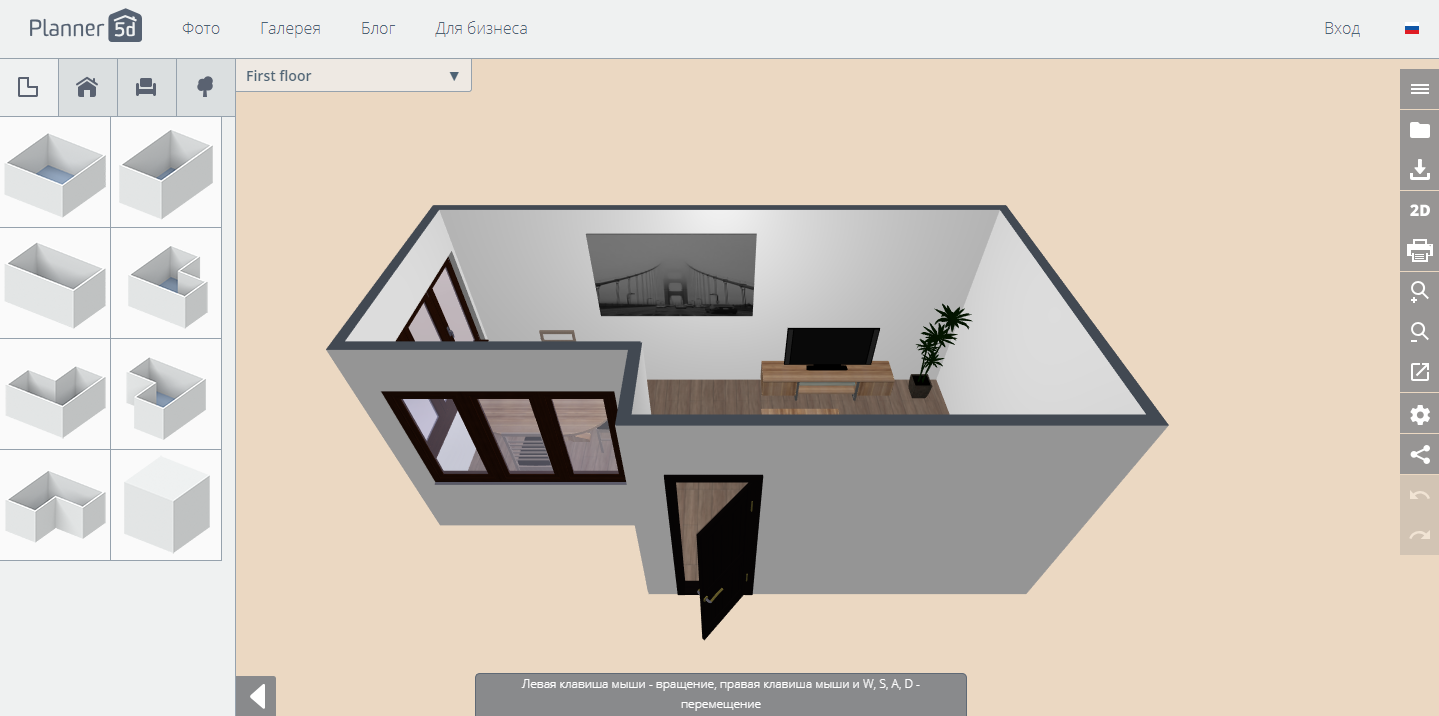Click the Вход login link
The width and height of the screenshot is (1439, 716).
[1342, 28]
